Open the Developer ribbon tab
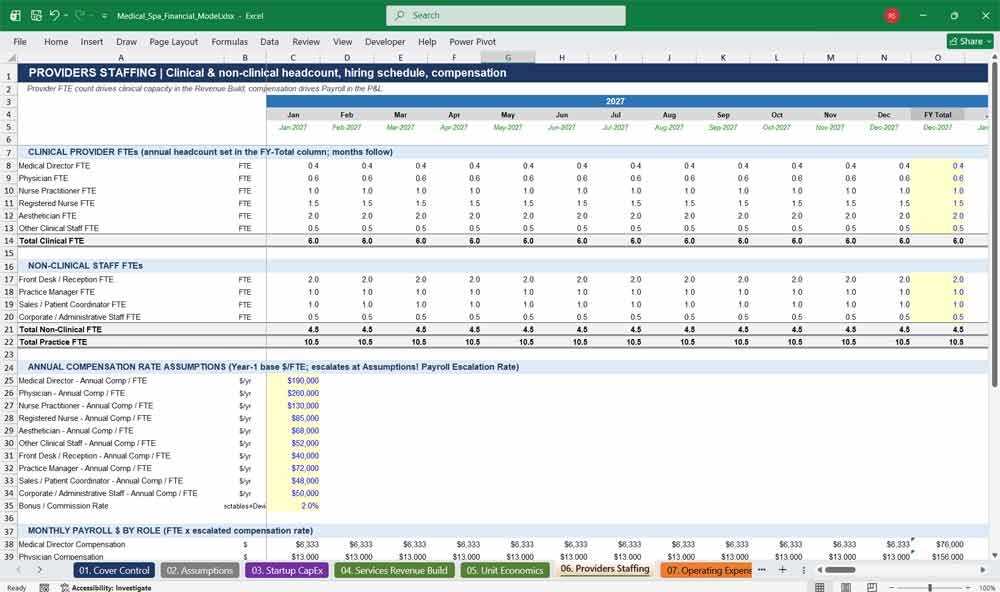 point(385,41)
